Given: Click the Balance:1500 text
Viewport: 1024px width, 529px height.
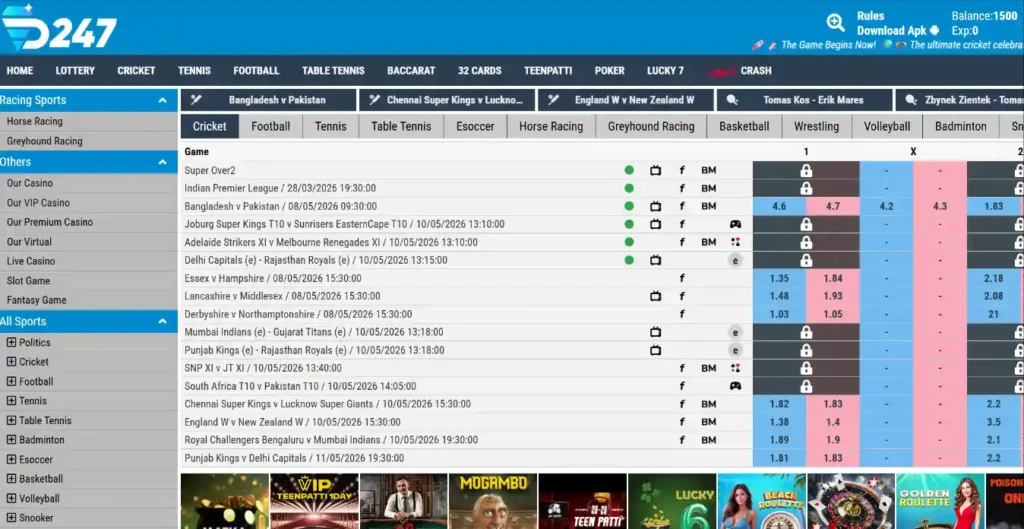Looking at the screenshot, I should pos(984,16).
